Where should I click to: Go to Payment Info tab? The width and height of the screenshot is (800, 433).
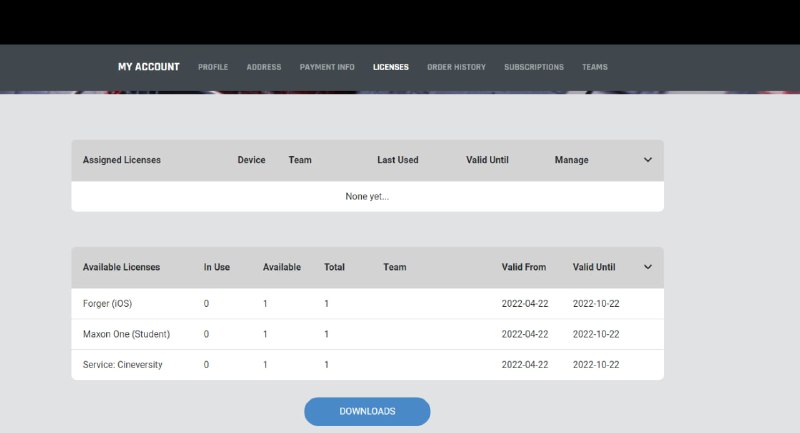click(327, 67)
